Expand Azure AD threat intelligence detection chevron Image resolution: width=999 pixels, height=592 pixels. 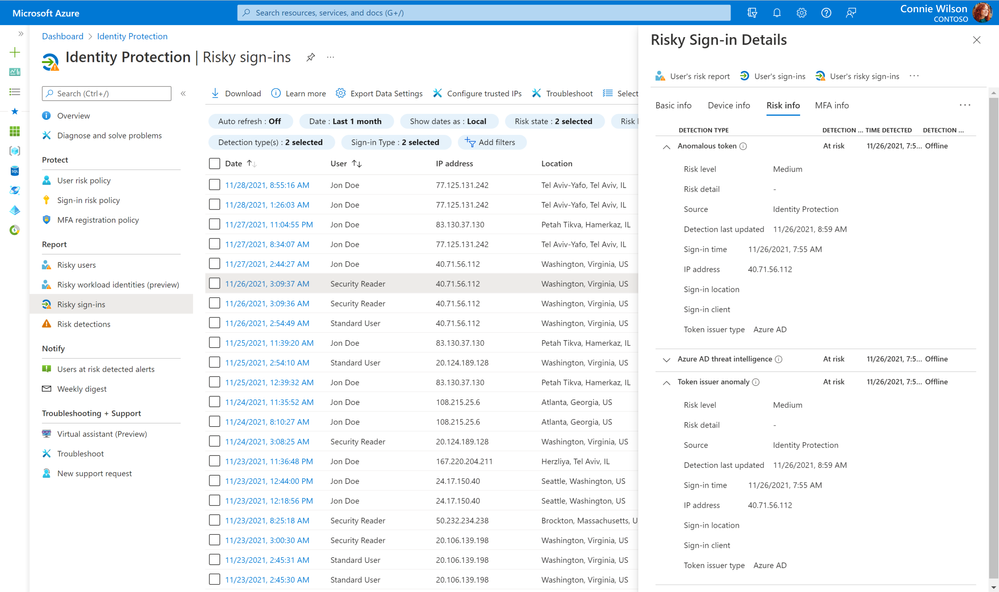[x=666, y=359]
